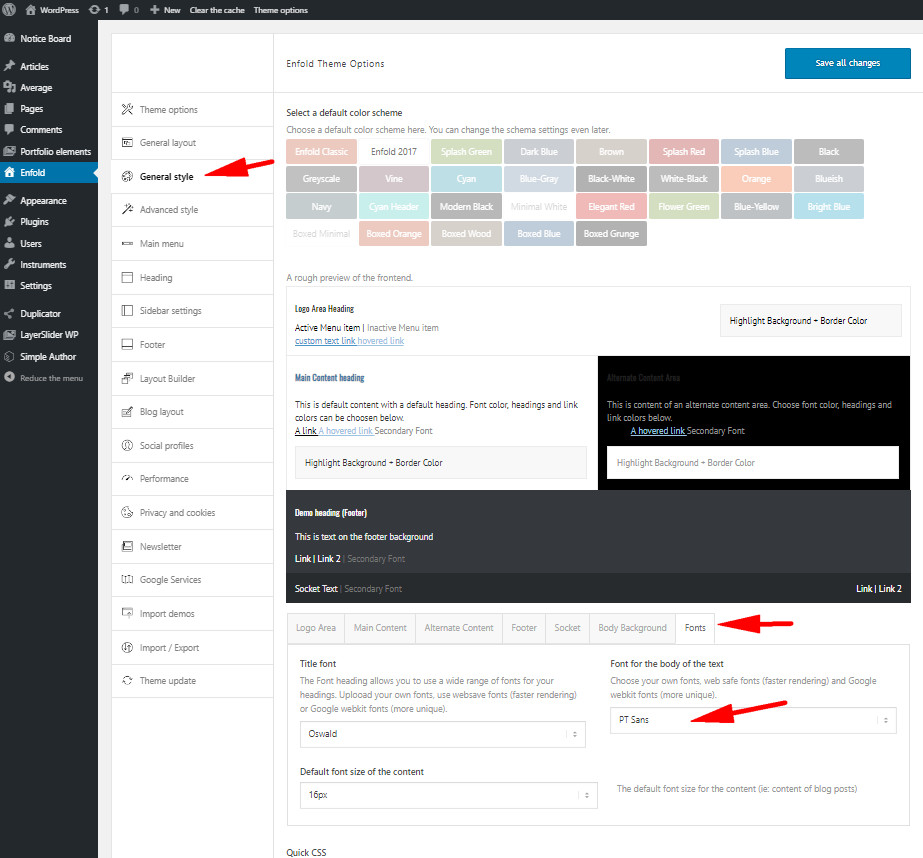Viewport: 923px width, 858px height.
Task: Open the body font dropdown showing PT Sans
Action: point(753,720)
